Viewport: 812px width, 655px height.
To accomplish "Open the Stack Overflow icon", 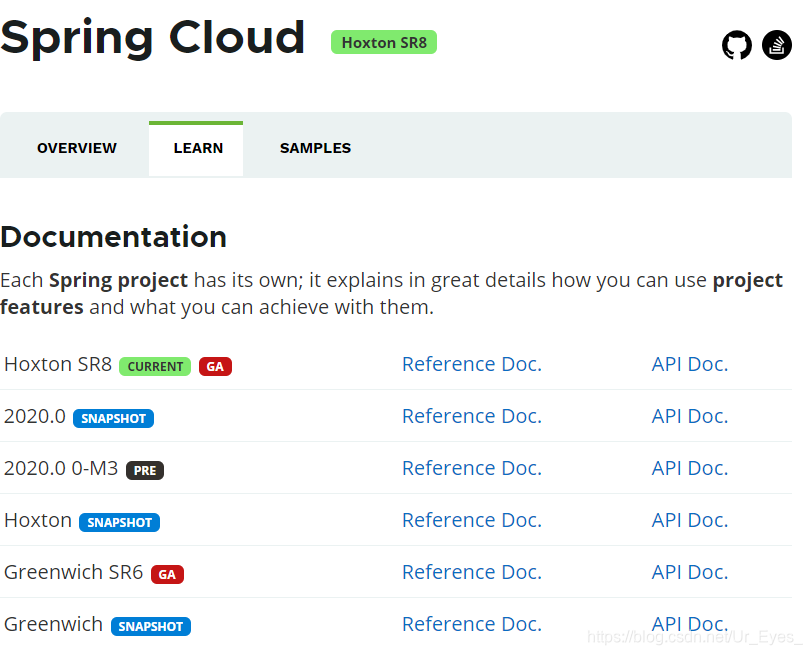I will [x=776, y=45].
